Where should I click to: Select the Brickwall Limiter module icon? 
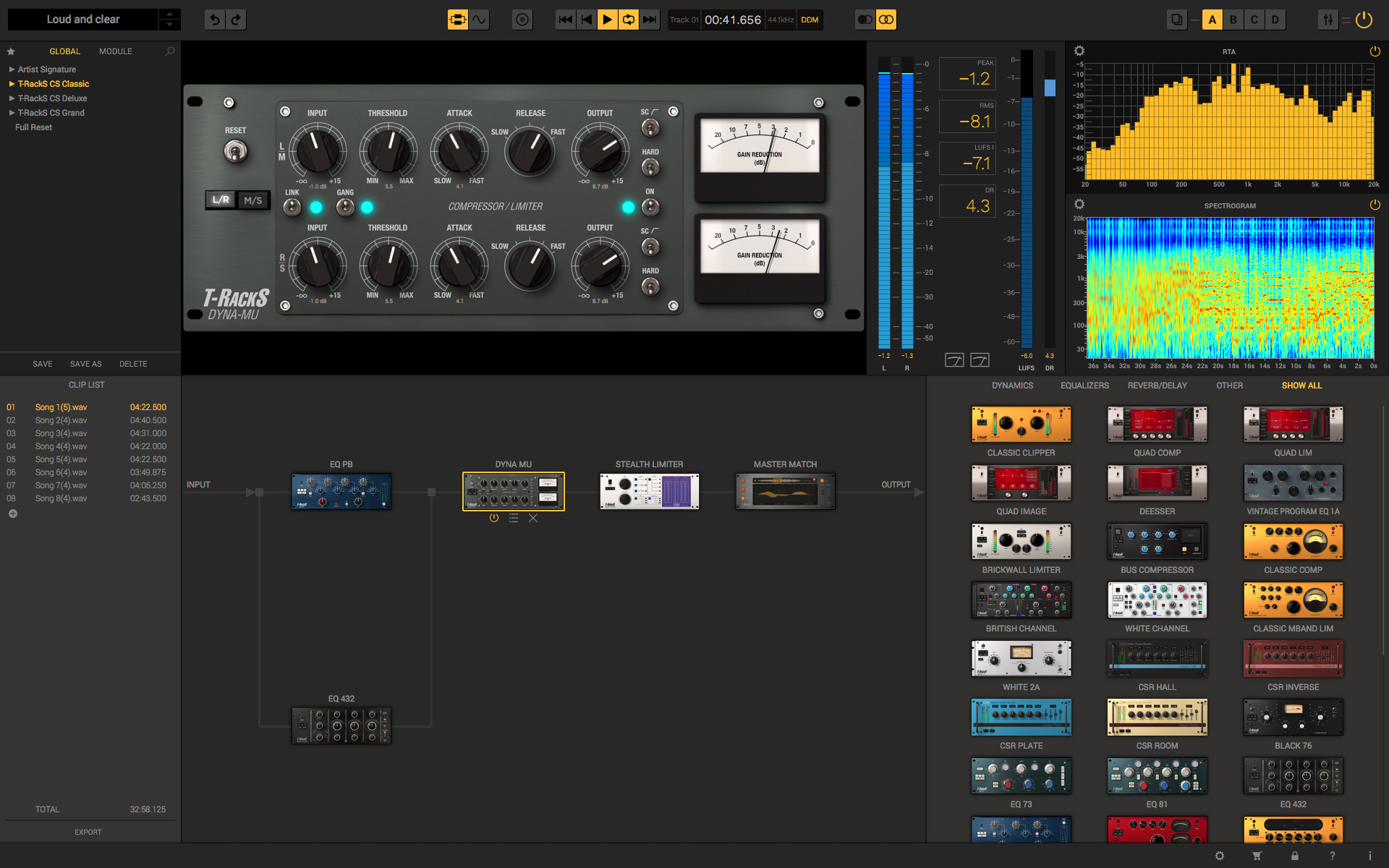(x=1021, y=542)
